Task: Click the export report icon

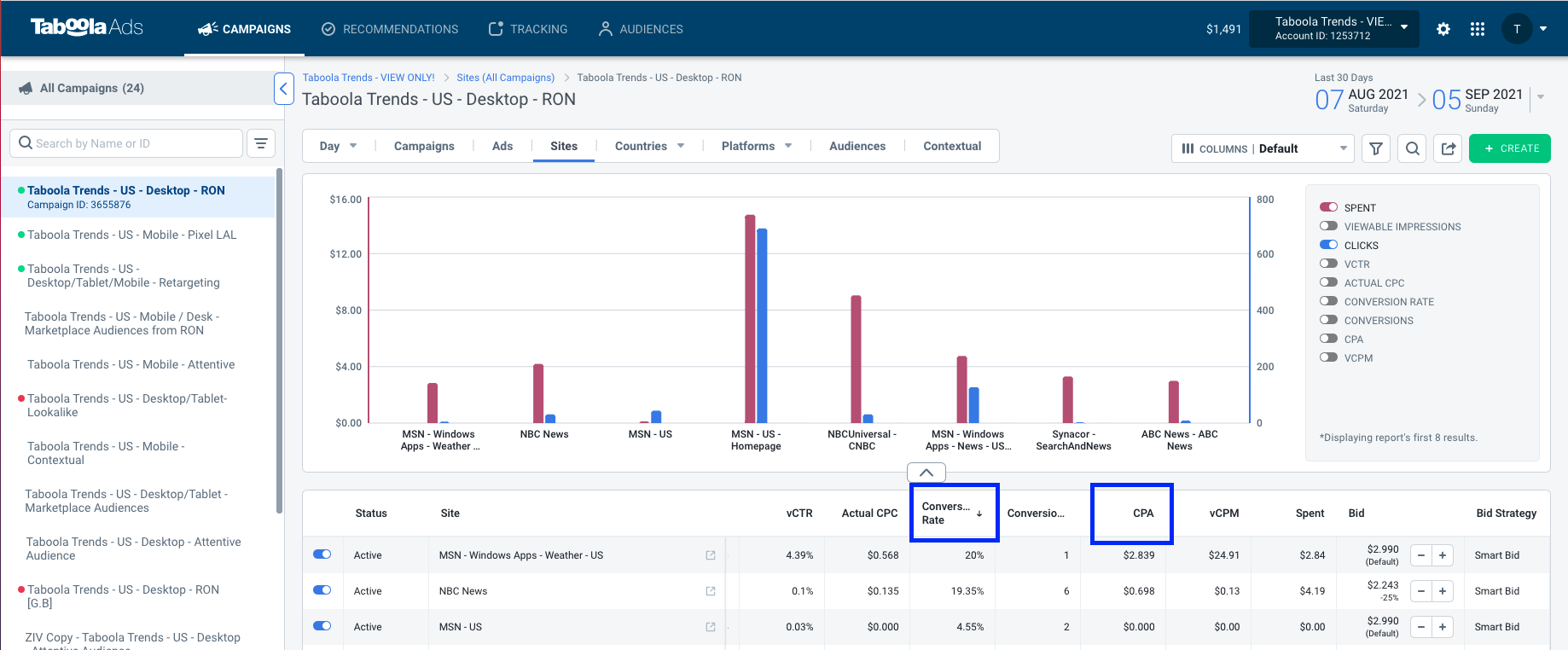Action: click(1449, 148)
